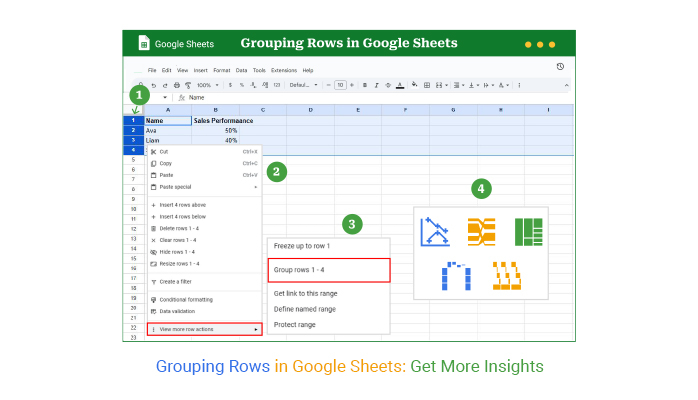Screen dimensions: 698x400
Task: Click the Borders toolbar icon
Action: tap(427, 85)
